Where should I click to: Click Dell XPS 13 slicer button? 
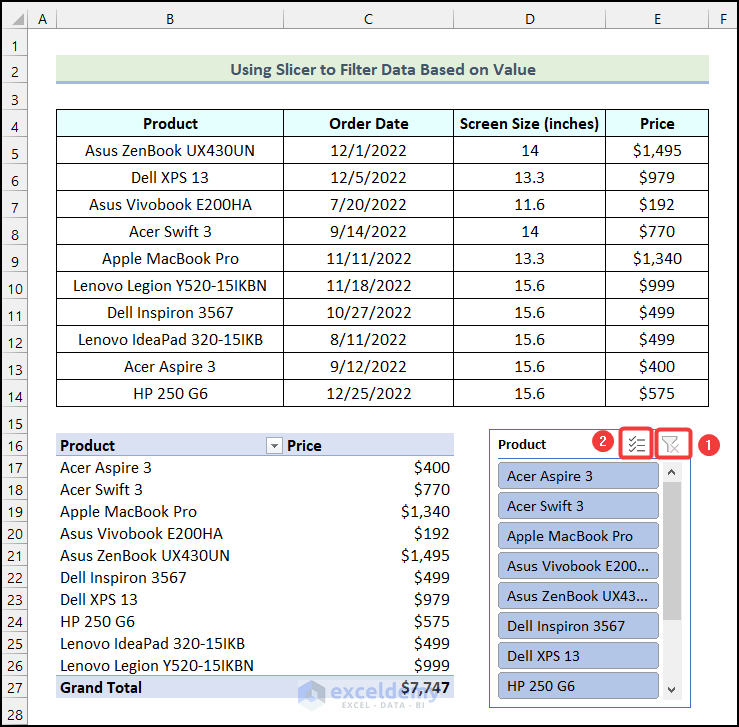tap(577, 656)
